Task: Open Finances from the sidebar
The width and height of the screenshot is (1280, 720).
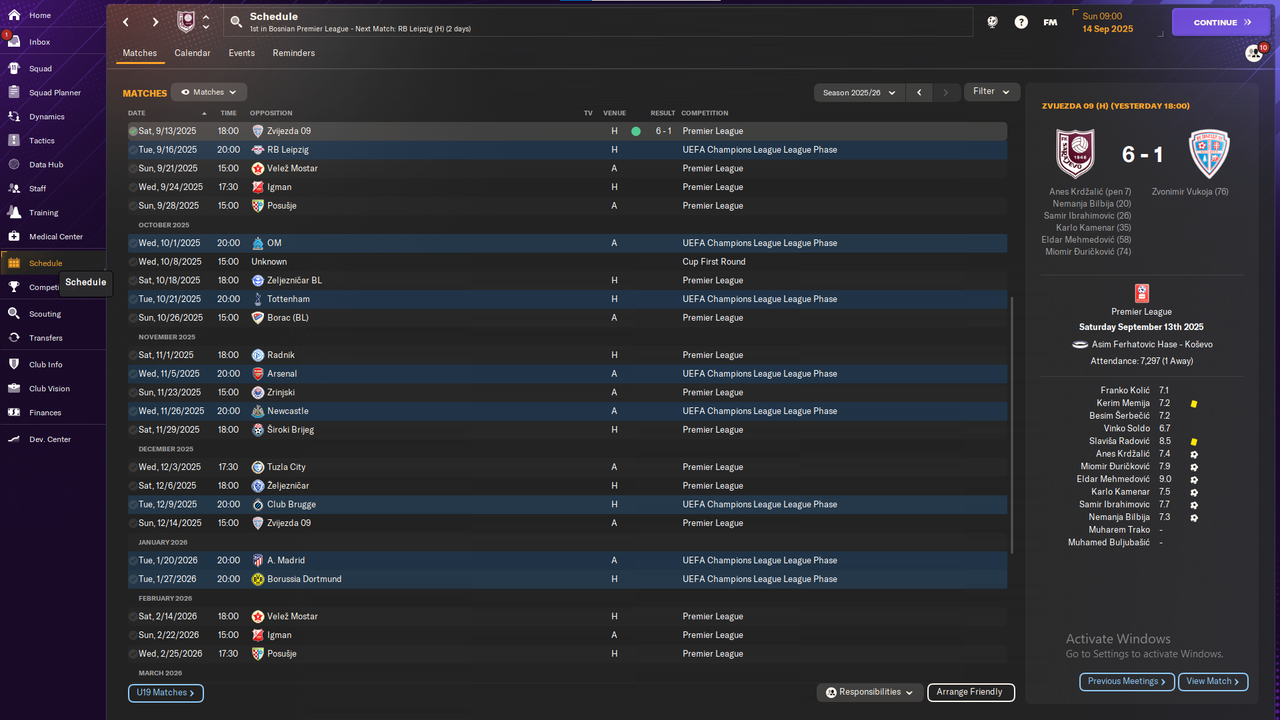Action: pyautogui.click(x=45, y=413)
